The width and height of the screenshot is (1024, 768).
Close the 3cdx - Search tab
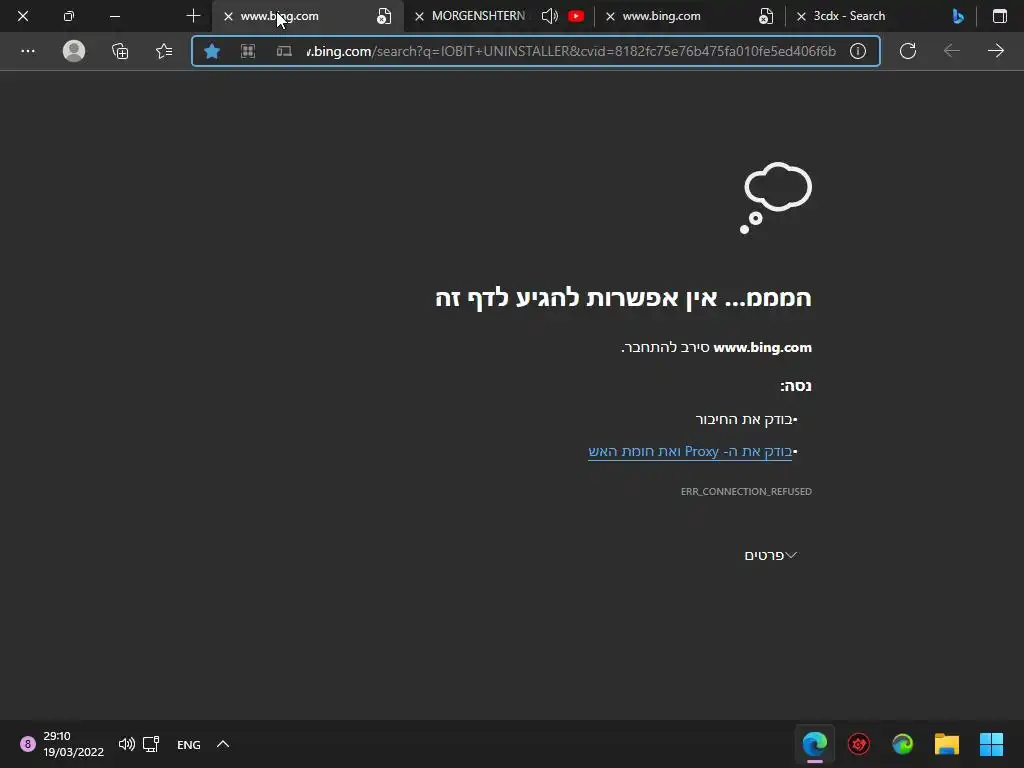(x=801, y=16)
